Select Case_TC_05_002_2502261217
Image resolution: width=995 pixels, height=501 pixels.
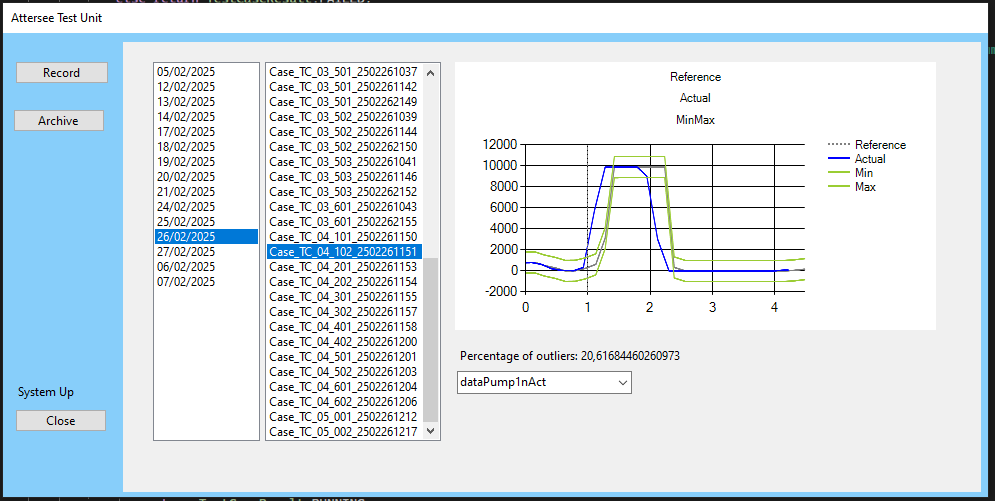(345, 432)
